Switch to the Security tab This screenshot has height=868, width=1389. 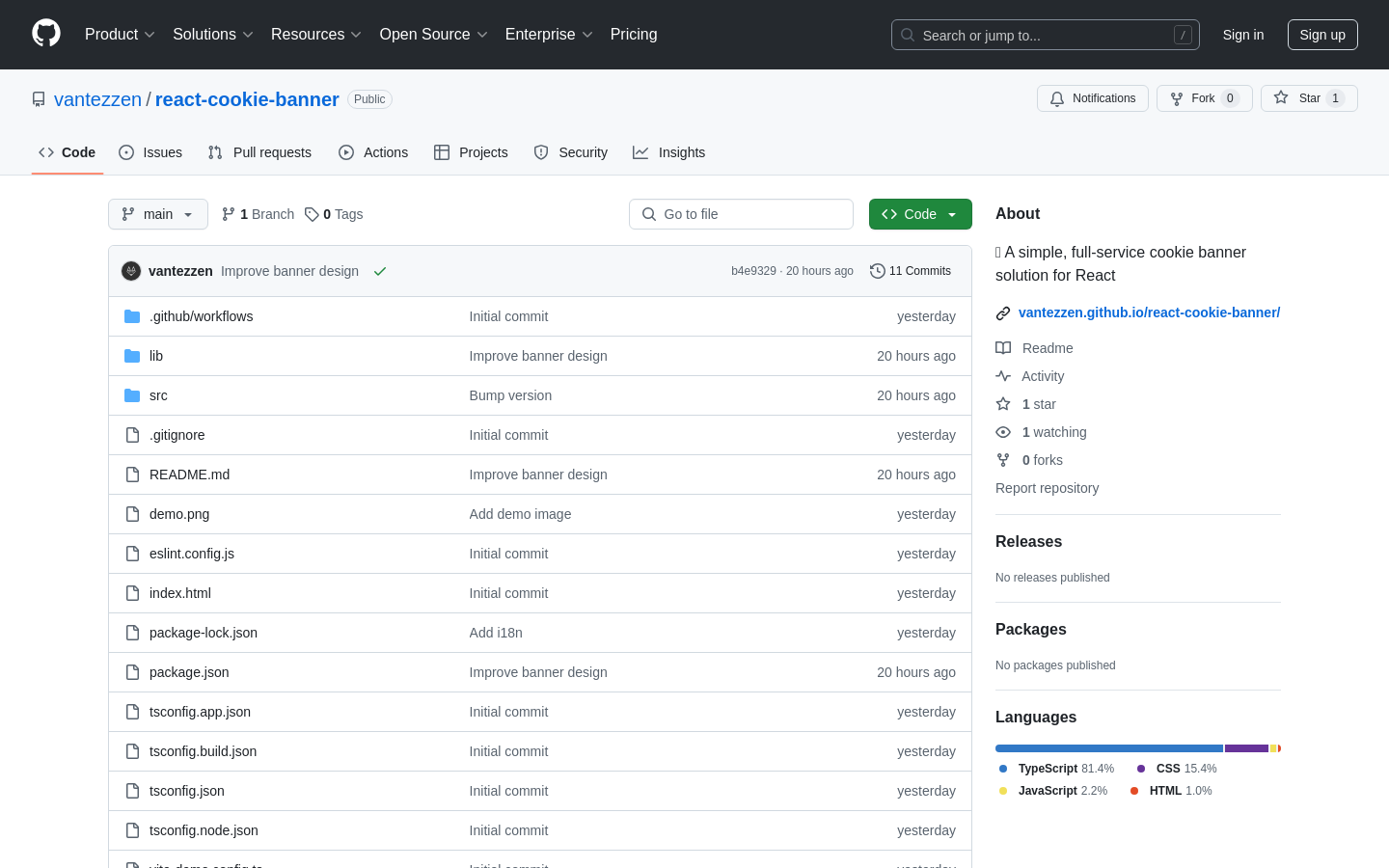point(571,152)
